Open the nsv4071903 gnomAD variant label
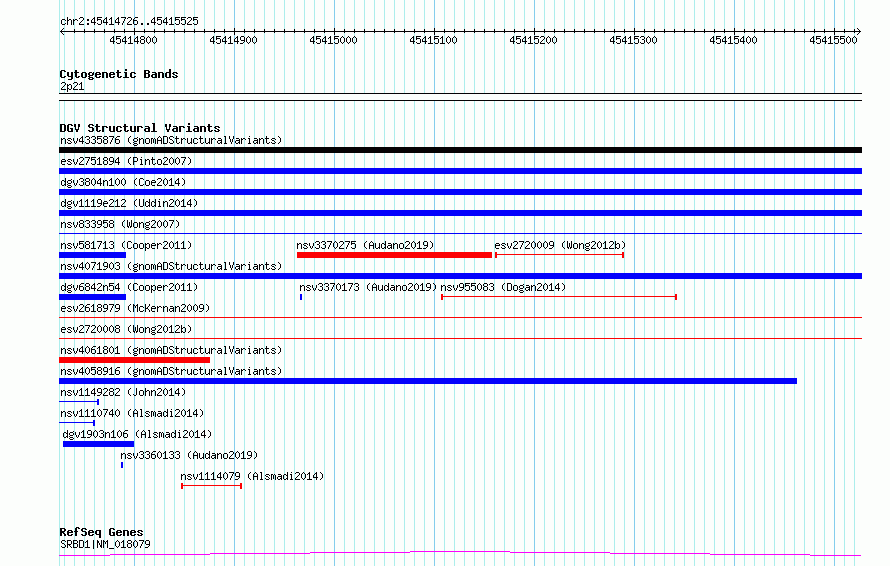Viewport: 890px width, 566px height. point(171,266)
